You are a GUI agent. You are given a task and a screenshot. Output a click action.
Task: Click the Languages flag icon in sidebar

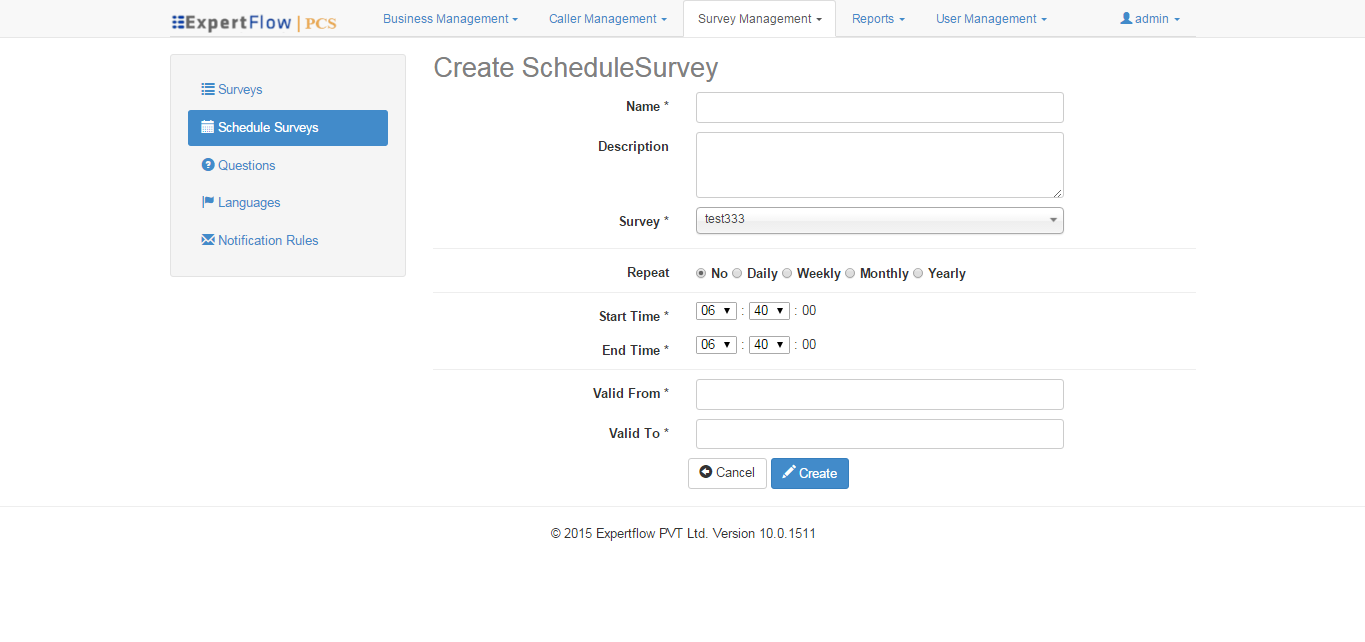(207, 202)
